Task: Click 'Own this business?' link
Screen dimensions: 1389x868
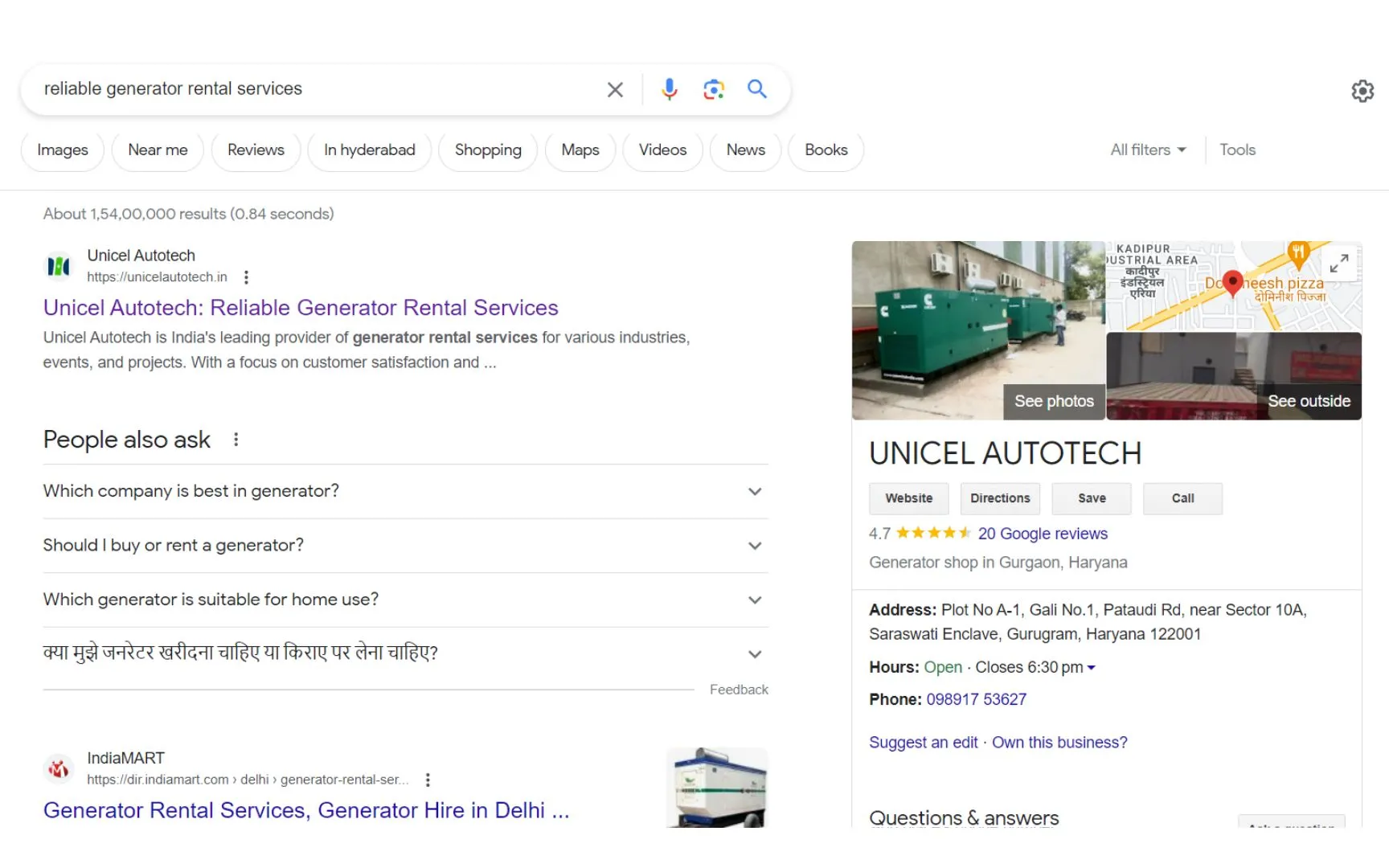Action: point(1059,742)
